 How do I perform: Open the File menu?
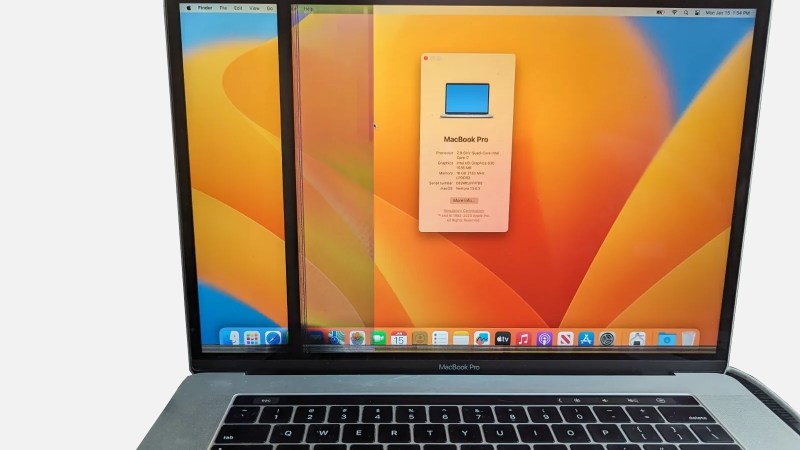[223, 8]
